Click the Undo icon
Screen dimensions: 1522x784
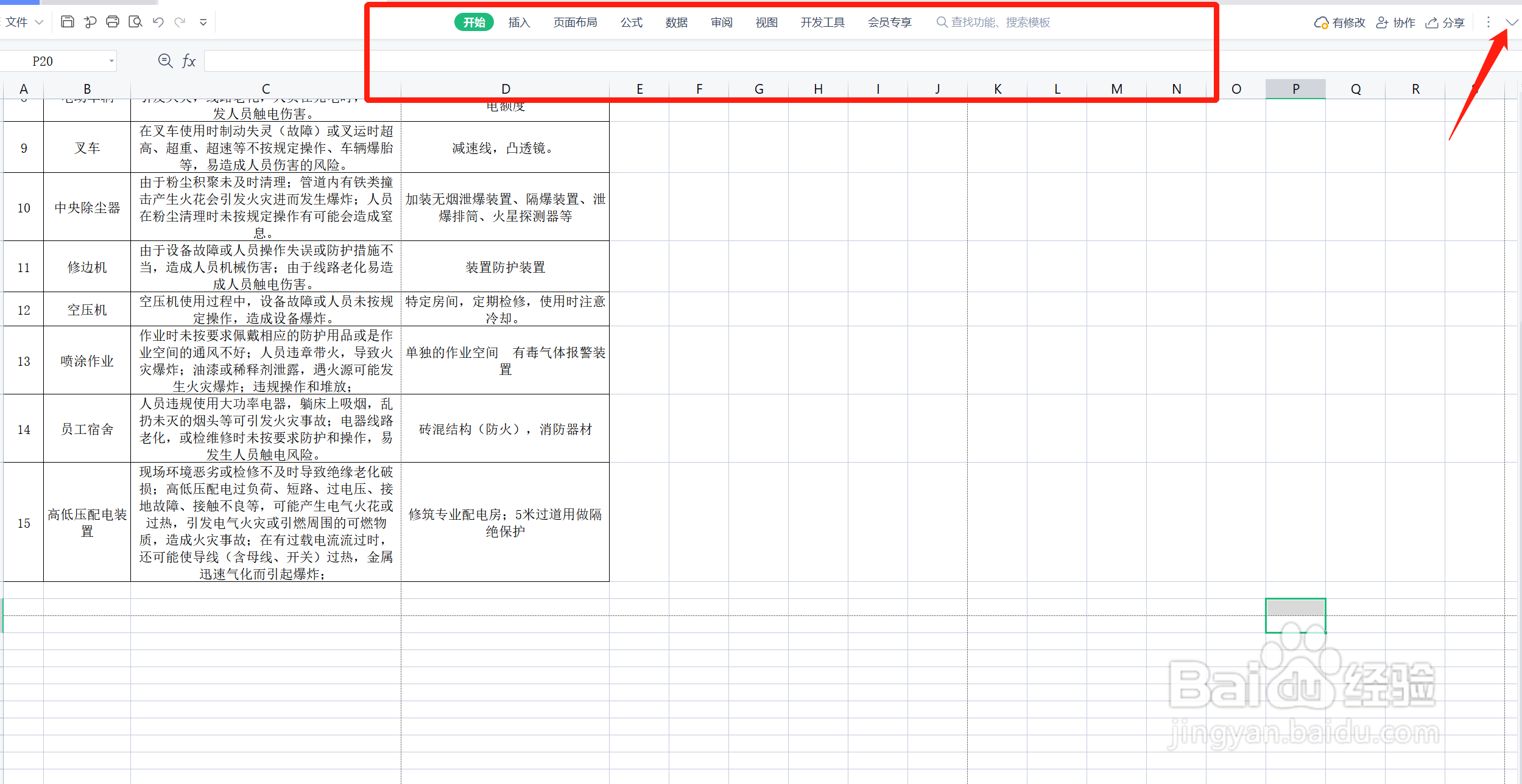point(158,21)
